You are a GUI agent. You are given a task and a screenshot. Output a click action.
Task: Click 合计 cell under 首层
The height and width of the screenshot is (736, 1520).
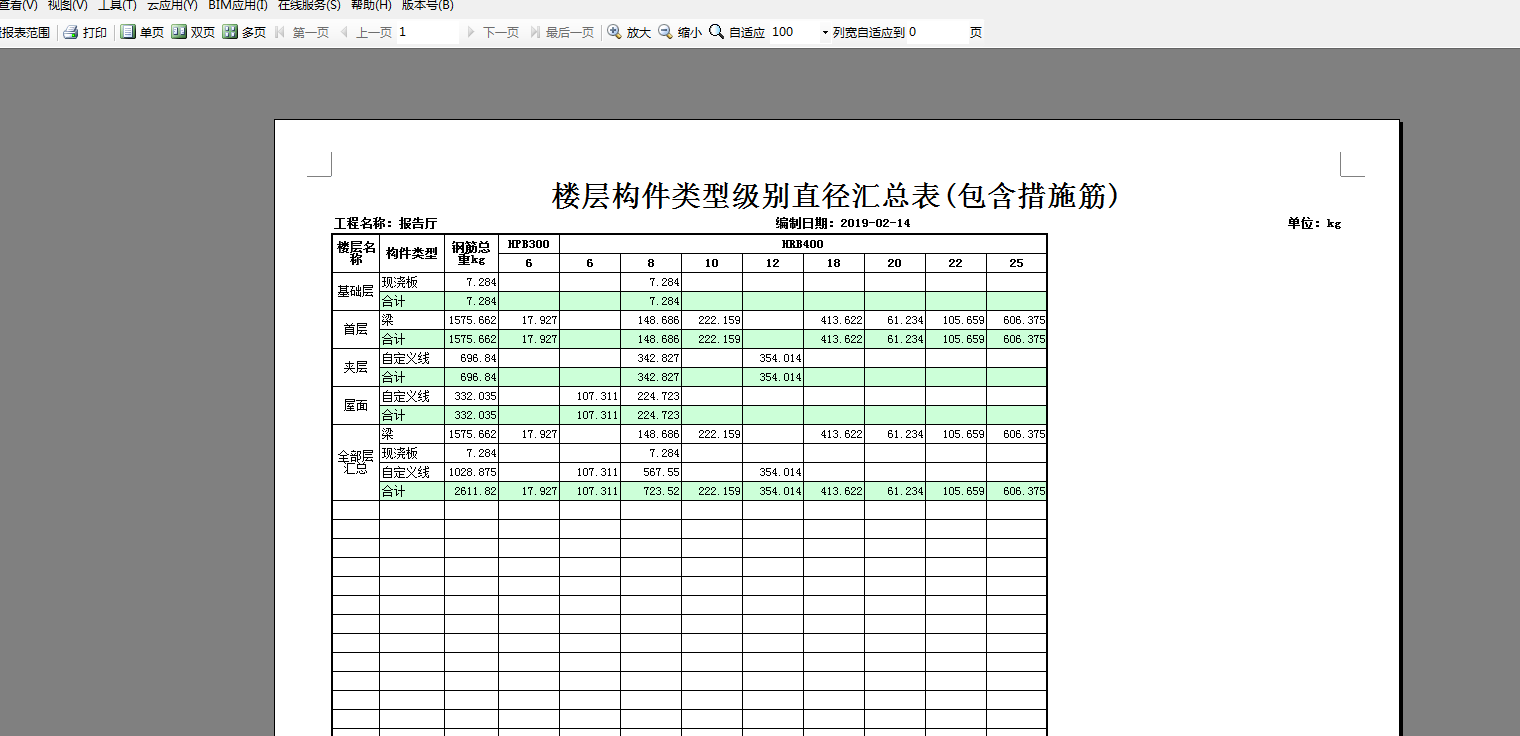tap(412, 340)
